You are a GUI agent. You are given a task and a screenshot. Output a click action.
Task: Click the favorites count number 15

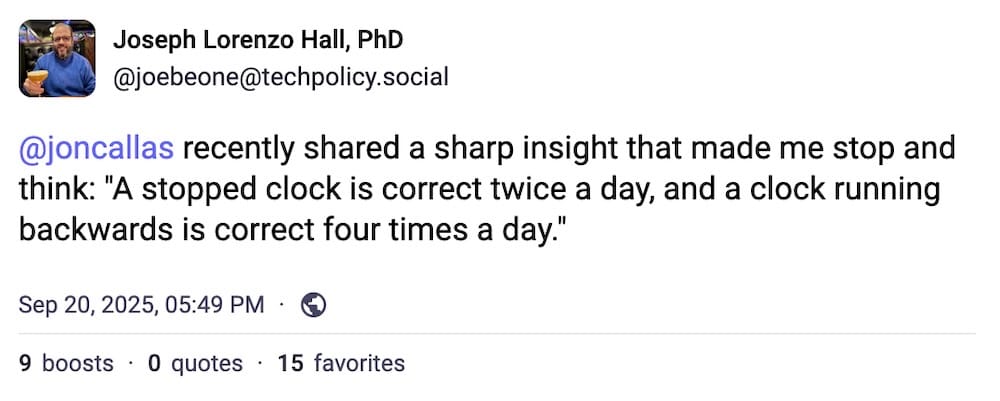pyautogui.click(x=290, y=363)
